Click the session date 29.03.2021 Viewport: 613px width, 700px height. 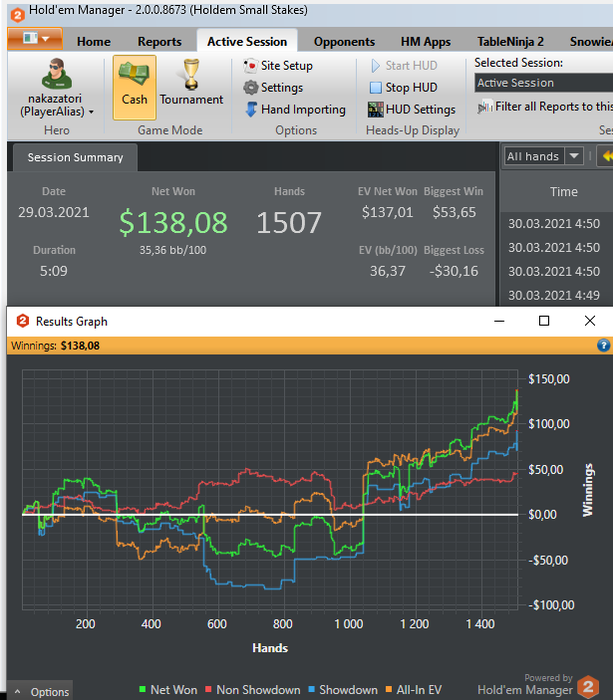(x=54, y=212)
